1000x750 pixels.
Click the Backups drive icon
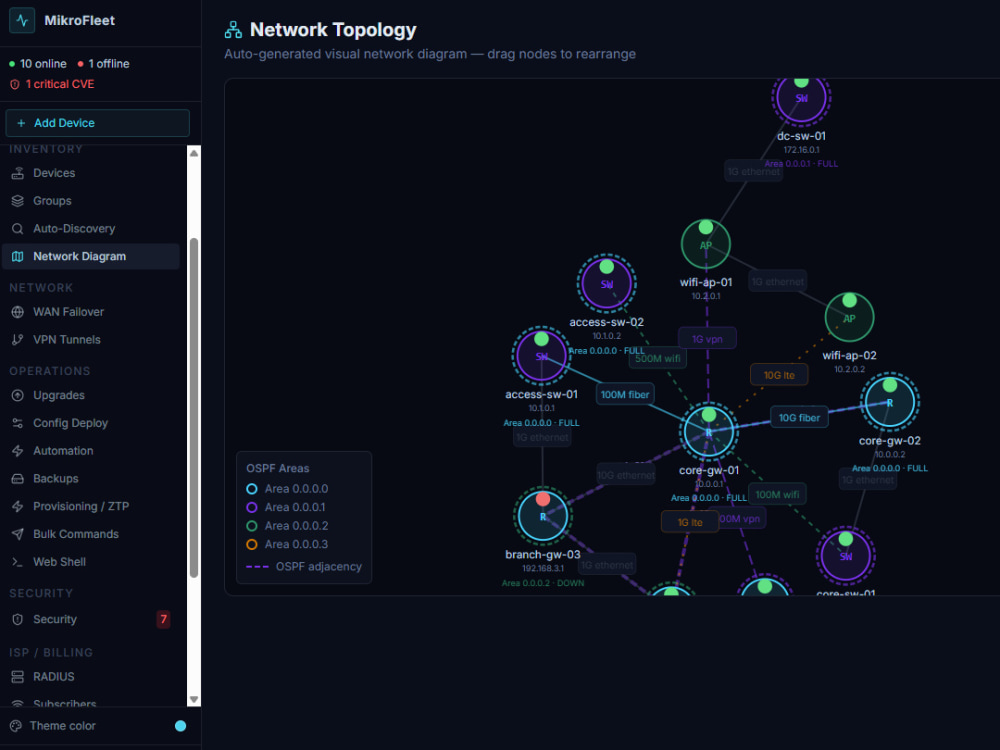point(18,478)
